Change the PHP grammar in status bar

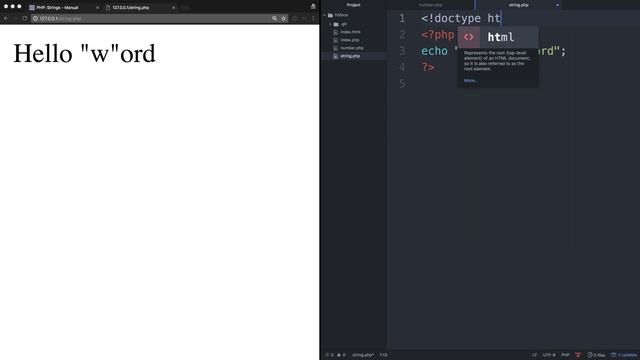click(565, 355)
